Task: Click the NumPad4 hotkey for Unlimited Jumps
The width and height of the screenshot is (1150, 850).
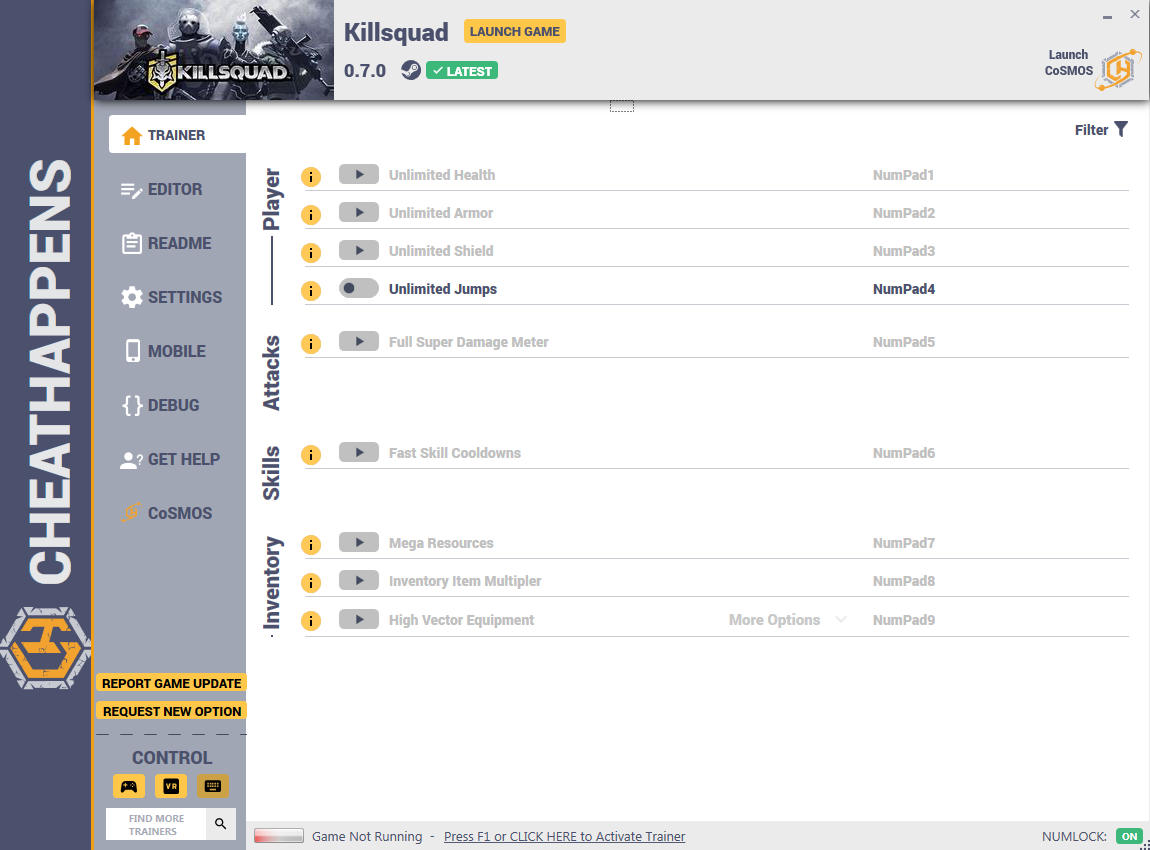Action: tap(904, 289)
